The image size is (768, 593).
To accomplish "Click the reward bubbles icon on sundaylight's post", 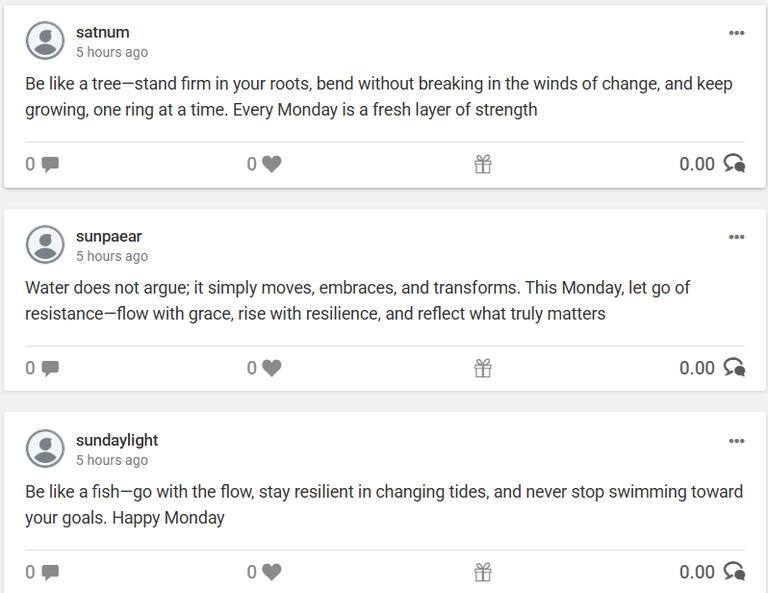I will point(735,572).
